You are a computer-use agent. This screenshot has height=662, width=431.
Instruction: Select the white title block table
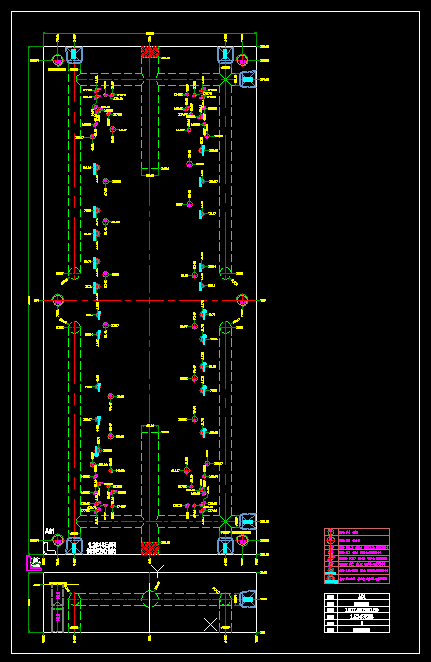click(357, 613)
